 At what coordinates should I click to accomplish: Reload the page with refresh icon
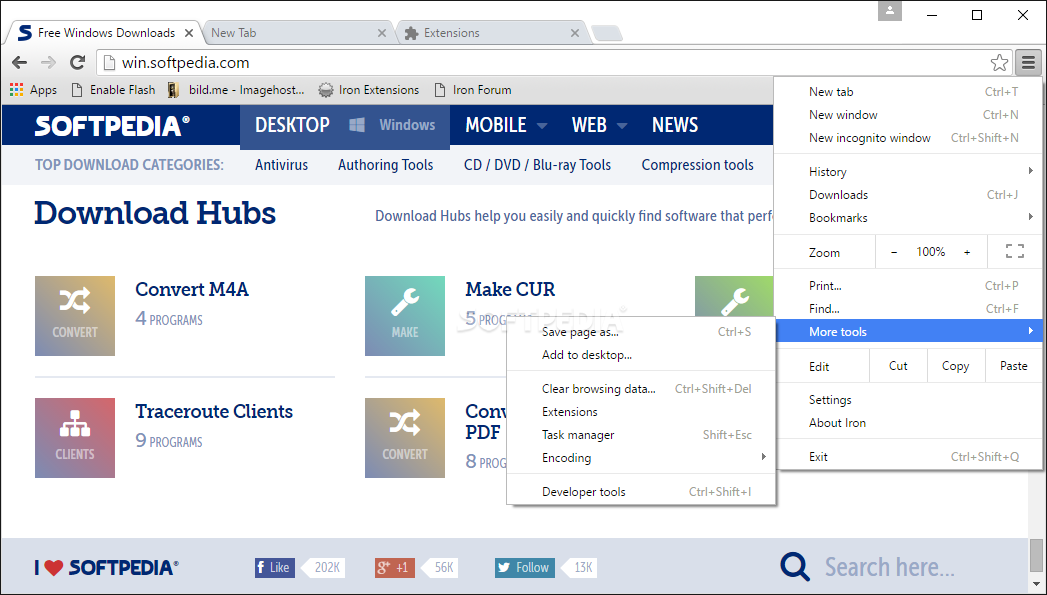(77, 63)
